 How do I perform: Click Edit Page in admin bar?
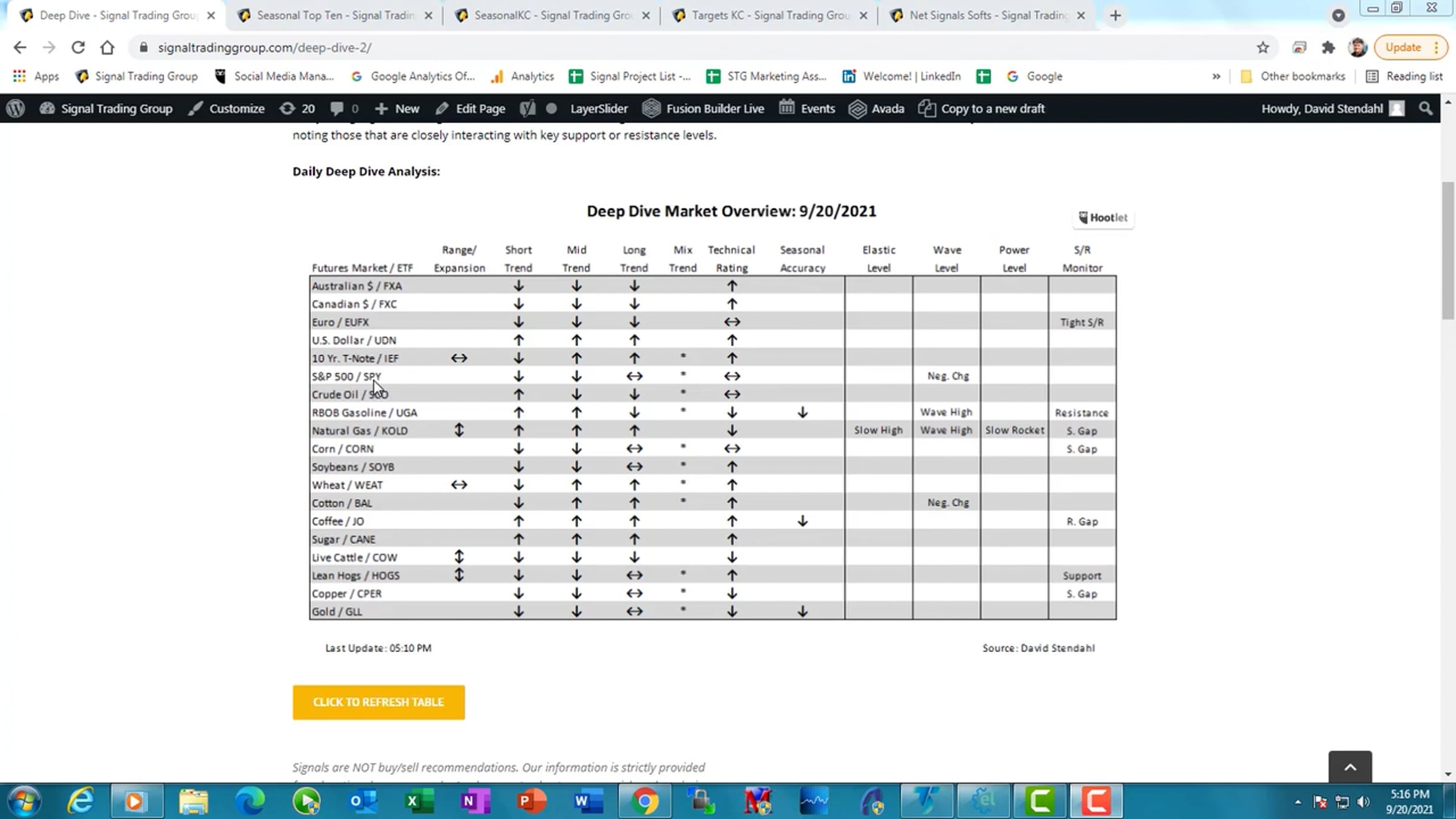coord(471,109)
